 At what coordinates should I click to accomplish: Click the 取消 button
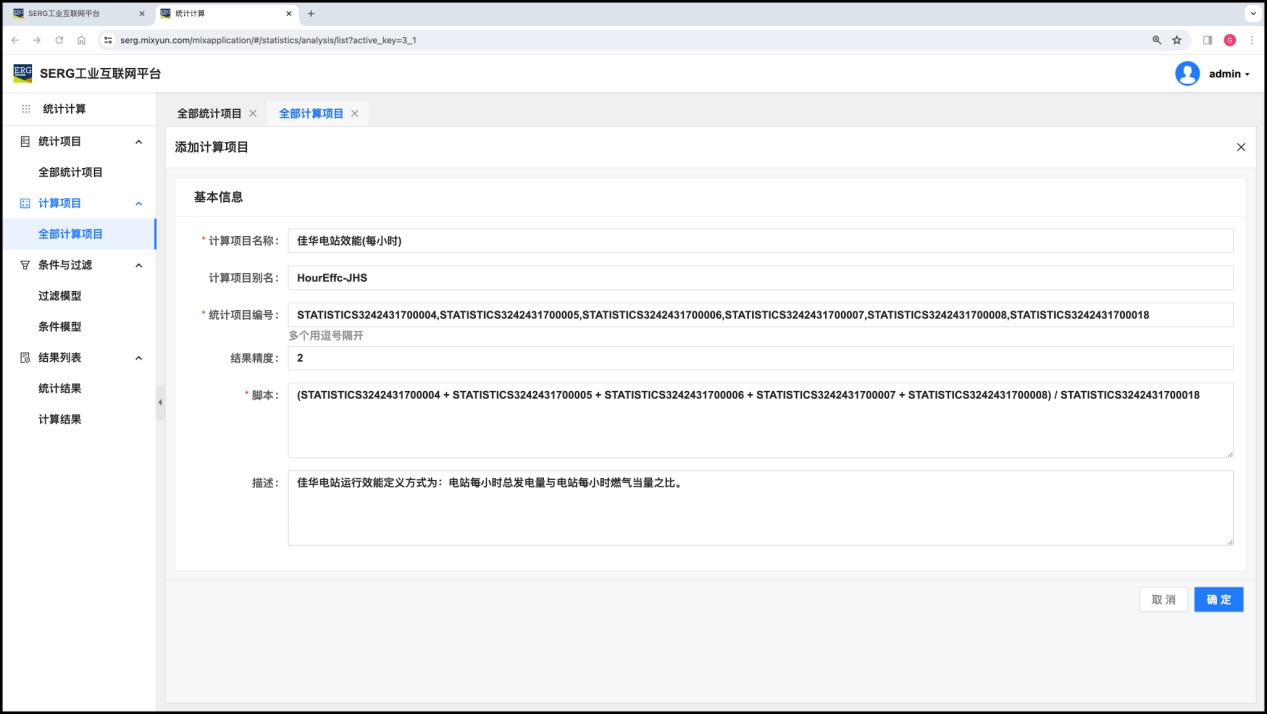[x=1163, y=599]
